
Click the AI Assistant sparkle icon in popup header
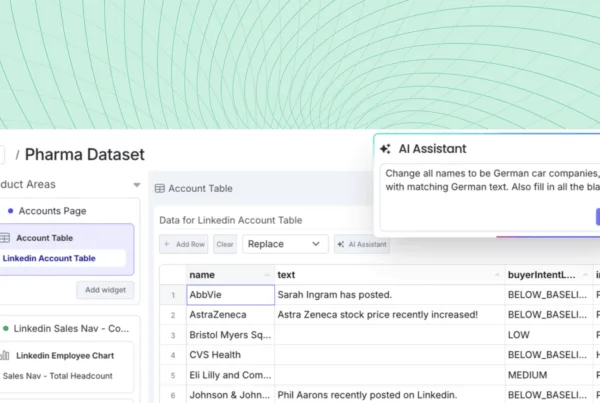tap(385, 148)
